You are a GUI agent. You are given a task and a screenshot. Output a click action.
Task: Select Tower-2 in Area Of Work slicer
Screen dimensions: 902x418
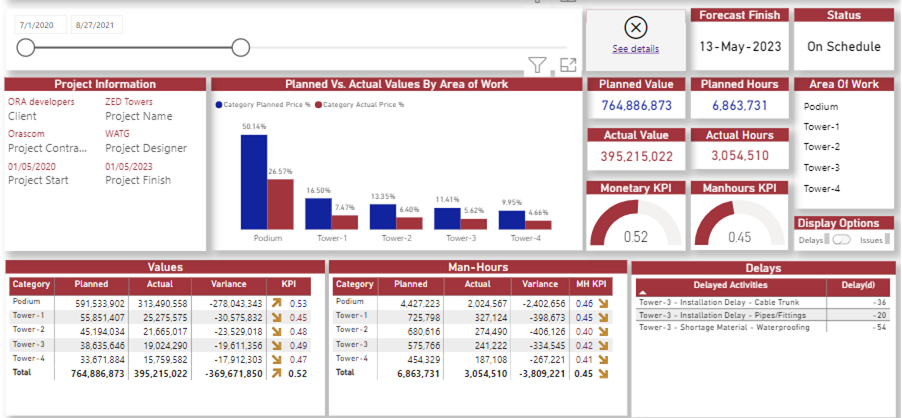point(821,147)
